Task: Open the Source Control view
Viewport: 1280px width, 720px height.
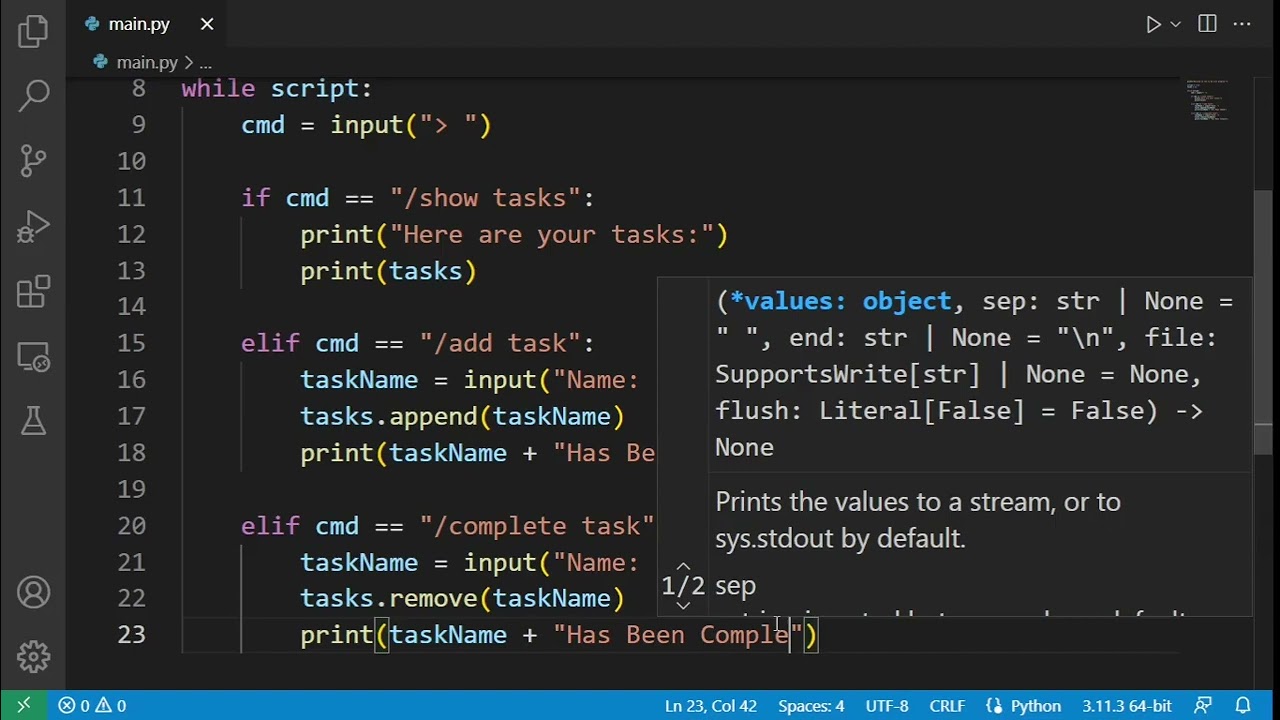Action: tap(33, 160)
